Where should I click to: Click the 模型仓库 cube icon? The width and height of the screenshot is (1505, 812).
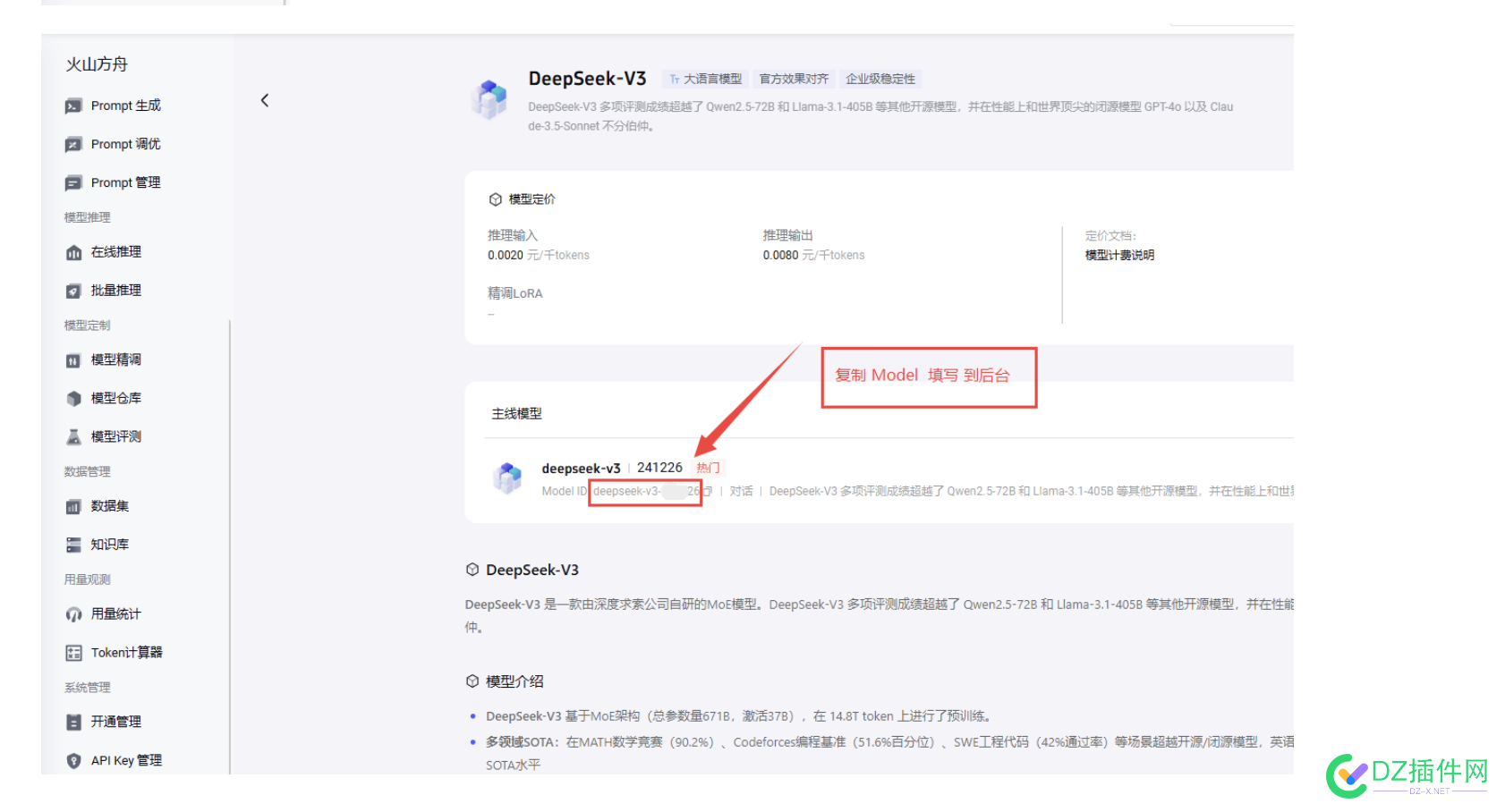pyautogui.click(x=73, y=399)
